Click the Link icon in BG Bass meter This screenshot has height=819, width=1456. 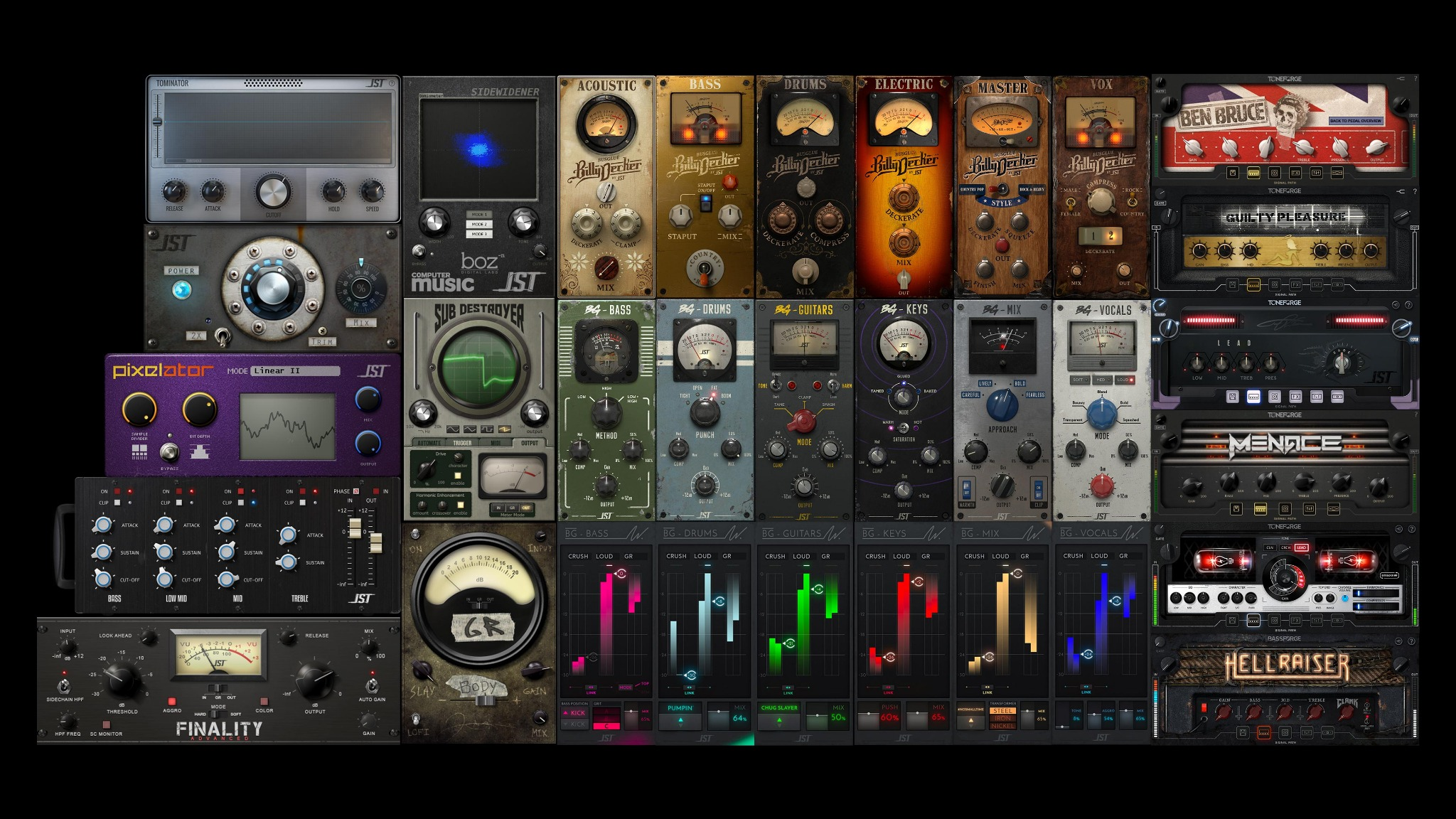tap(591, 688)
